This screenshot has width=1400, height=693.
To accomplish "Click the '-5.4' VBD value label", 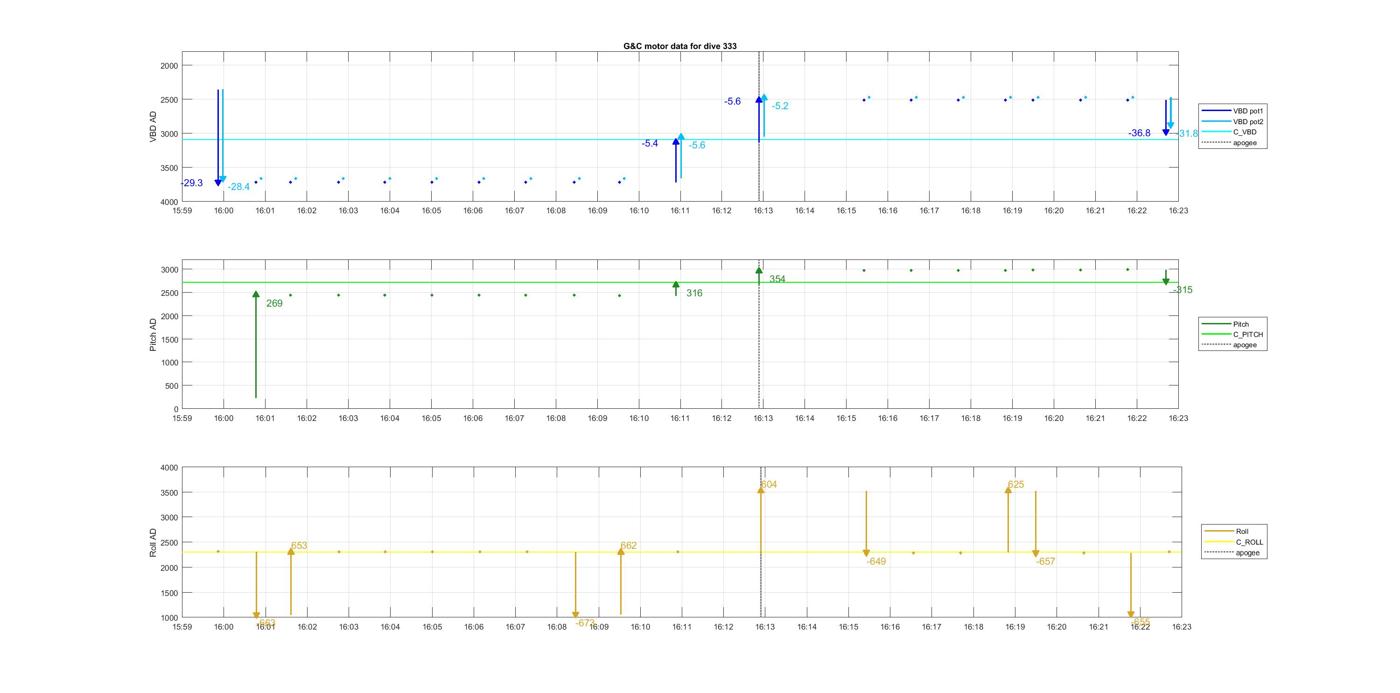I will [650, 144].
